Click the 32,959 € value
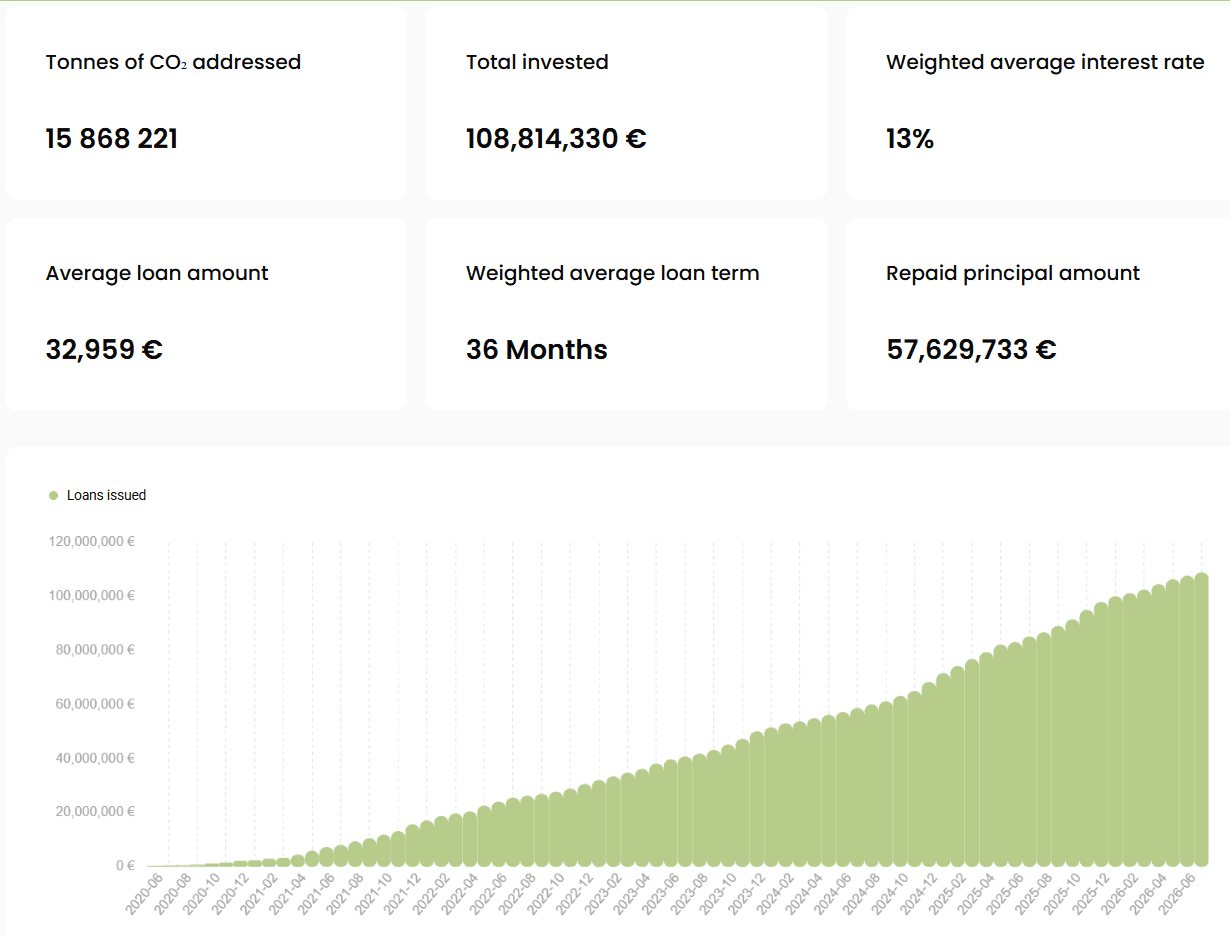Screen dimensions: 1230x936 pos(104,350)
